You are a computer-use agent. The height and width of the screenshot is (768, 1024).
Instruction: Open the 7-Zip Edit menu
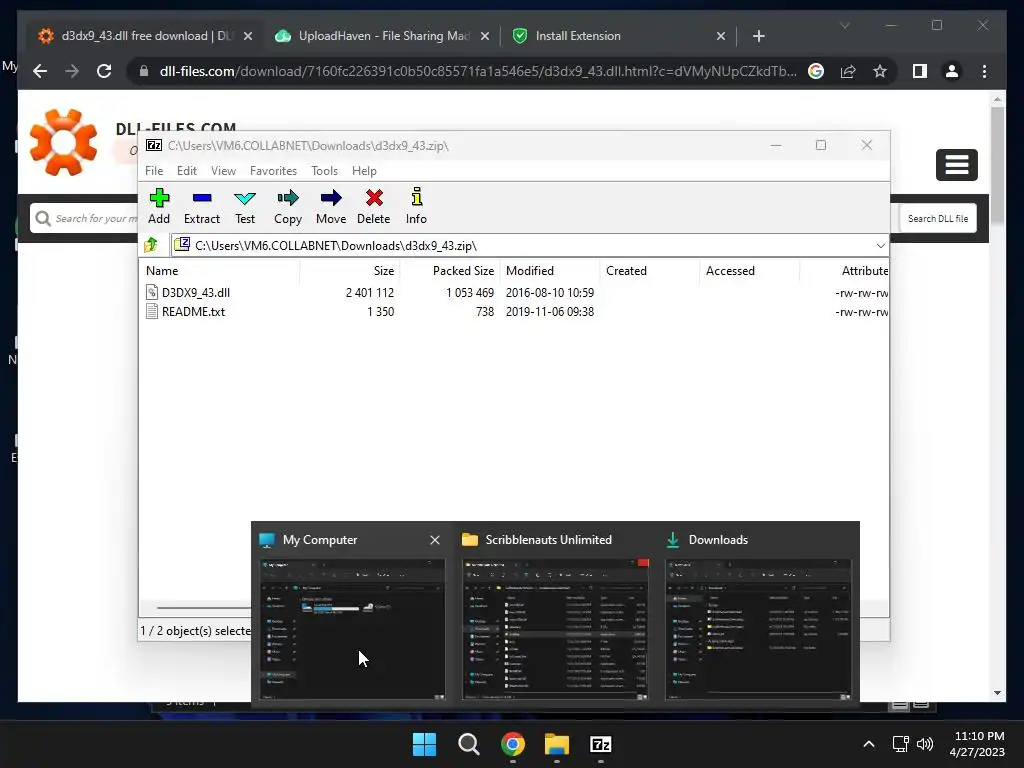click(187, 170)
